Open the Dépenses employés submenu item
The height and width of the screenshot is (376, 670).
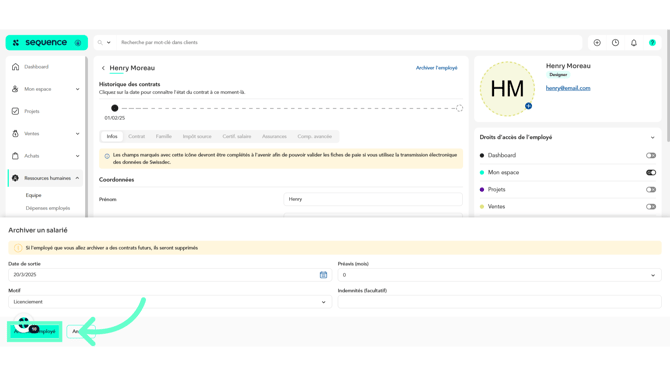coord(47,208)
